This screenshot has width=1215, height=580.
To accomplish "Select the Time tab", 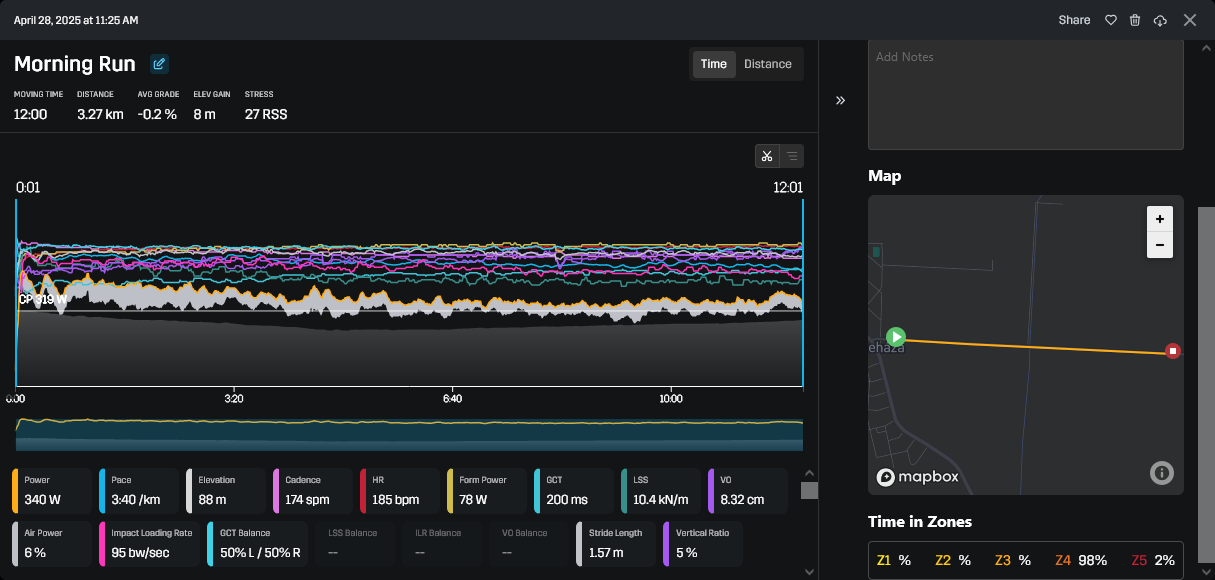I will (x=714, y=64).
